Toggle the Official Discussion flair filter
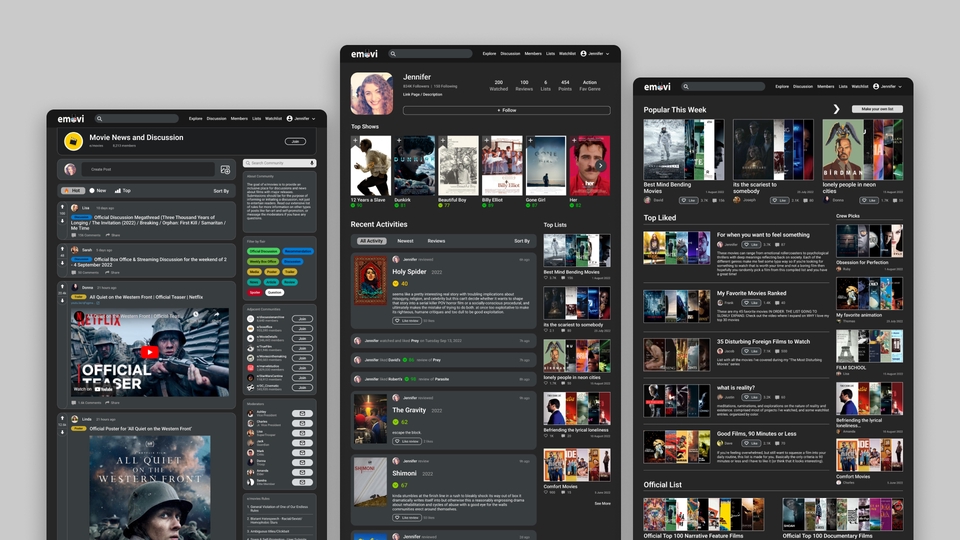The height and width of the screenshot is (540, 960). (x=263, y=251)
